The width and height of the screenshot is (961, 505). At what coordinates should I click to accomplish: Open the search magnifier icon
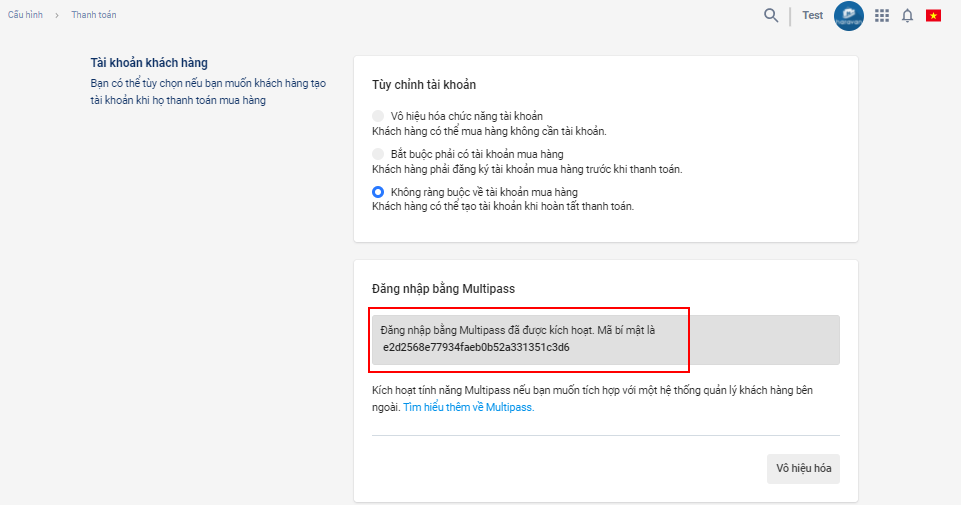(771, 15)
